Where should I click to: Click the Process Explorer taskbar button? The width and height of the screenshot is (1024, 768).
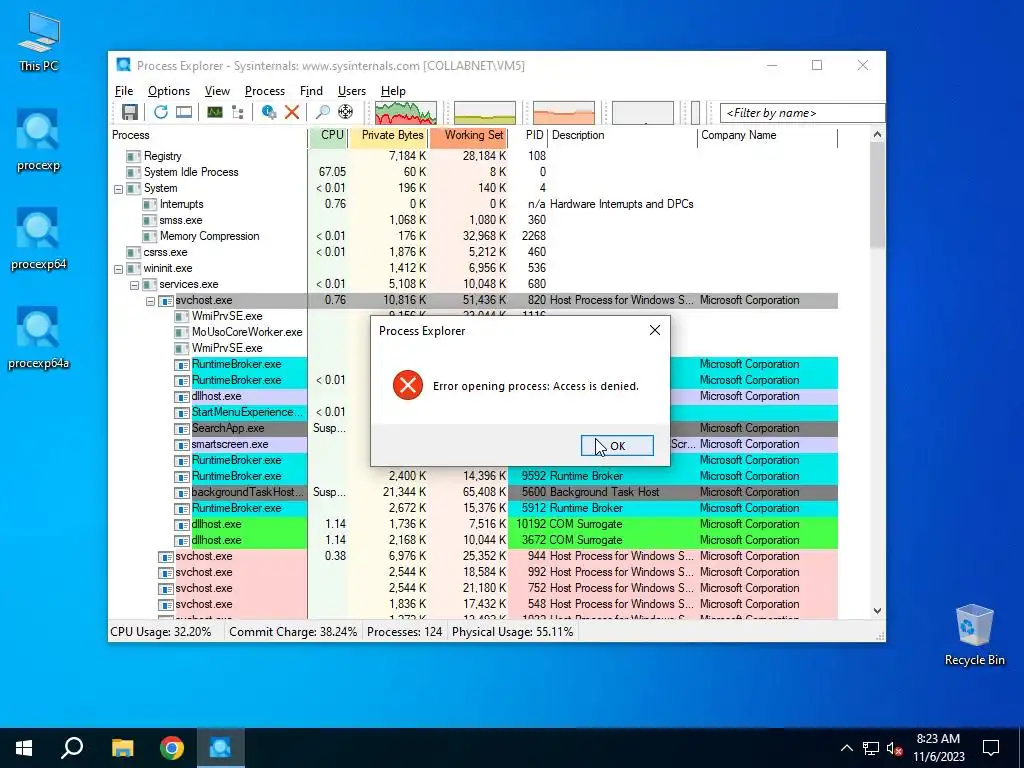220,748
